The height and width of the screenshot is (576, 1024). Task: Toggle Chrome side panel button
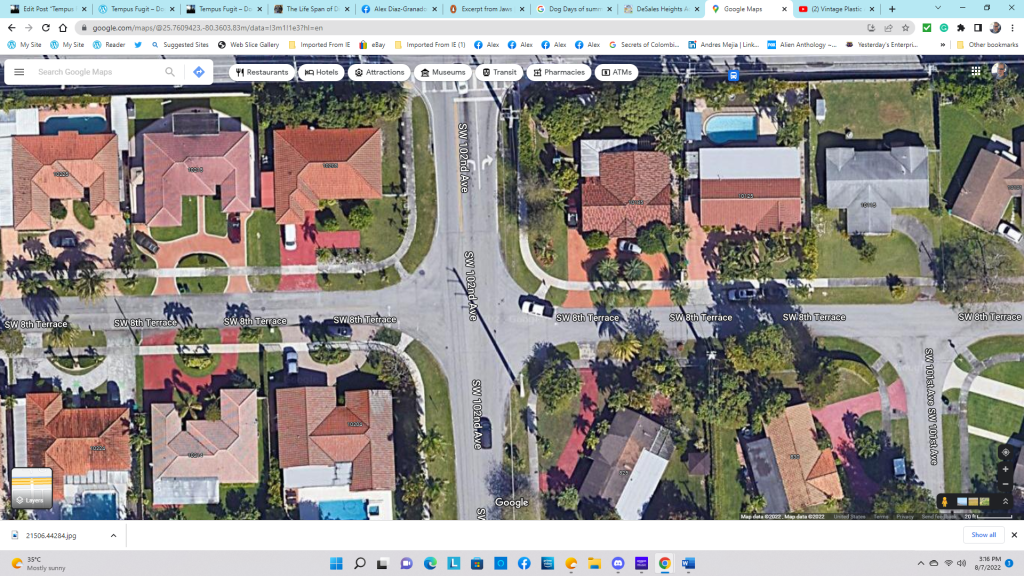click(978, 28)
